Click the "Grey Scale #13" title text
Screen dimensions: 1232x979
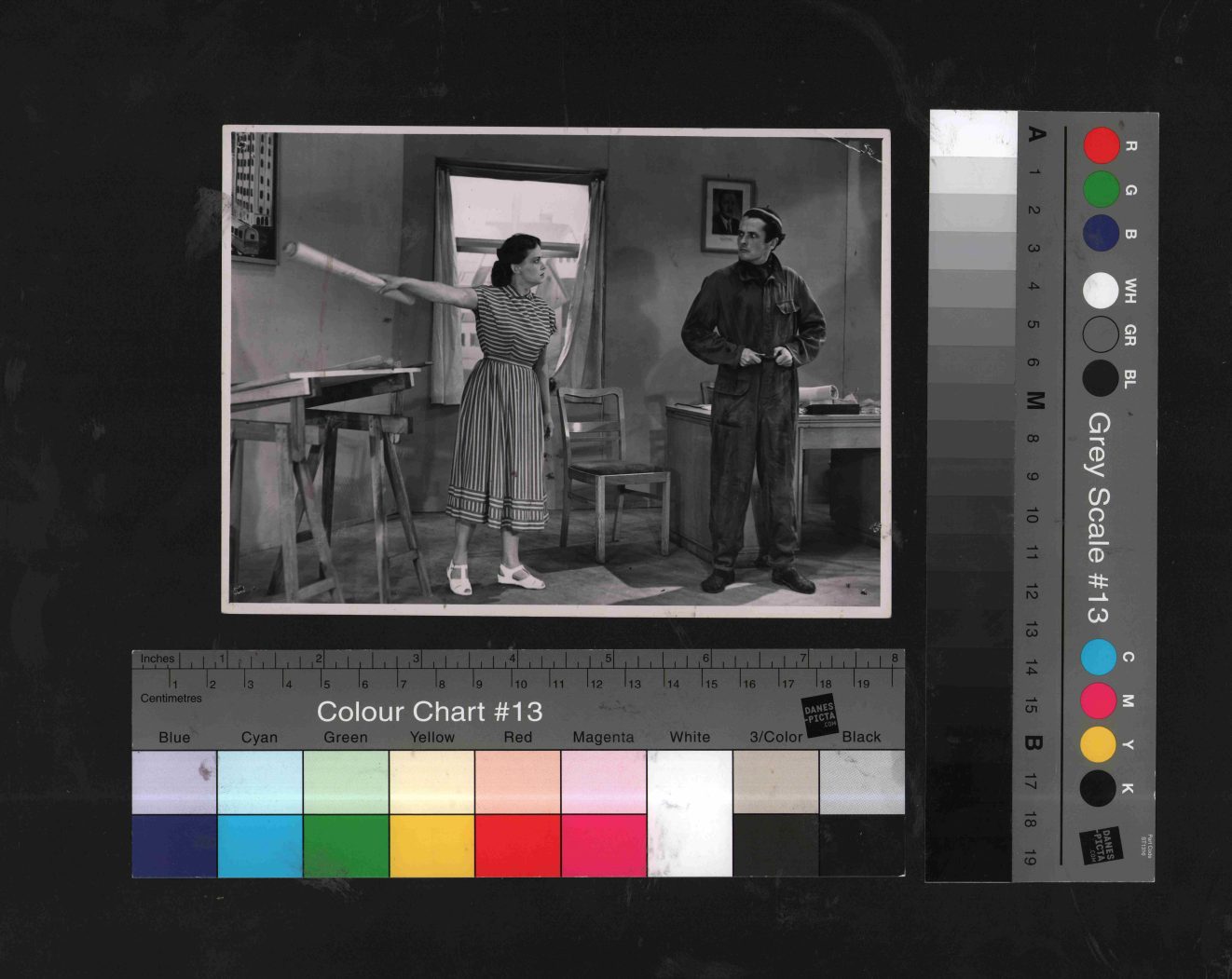click(1100, 518)
